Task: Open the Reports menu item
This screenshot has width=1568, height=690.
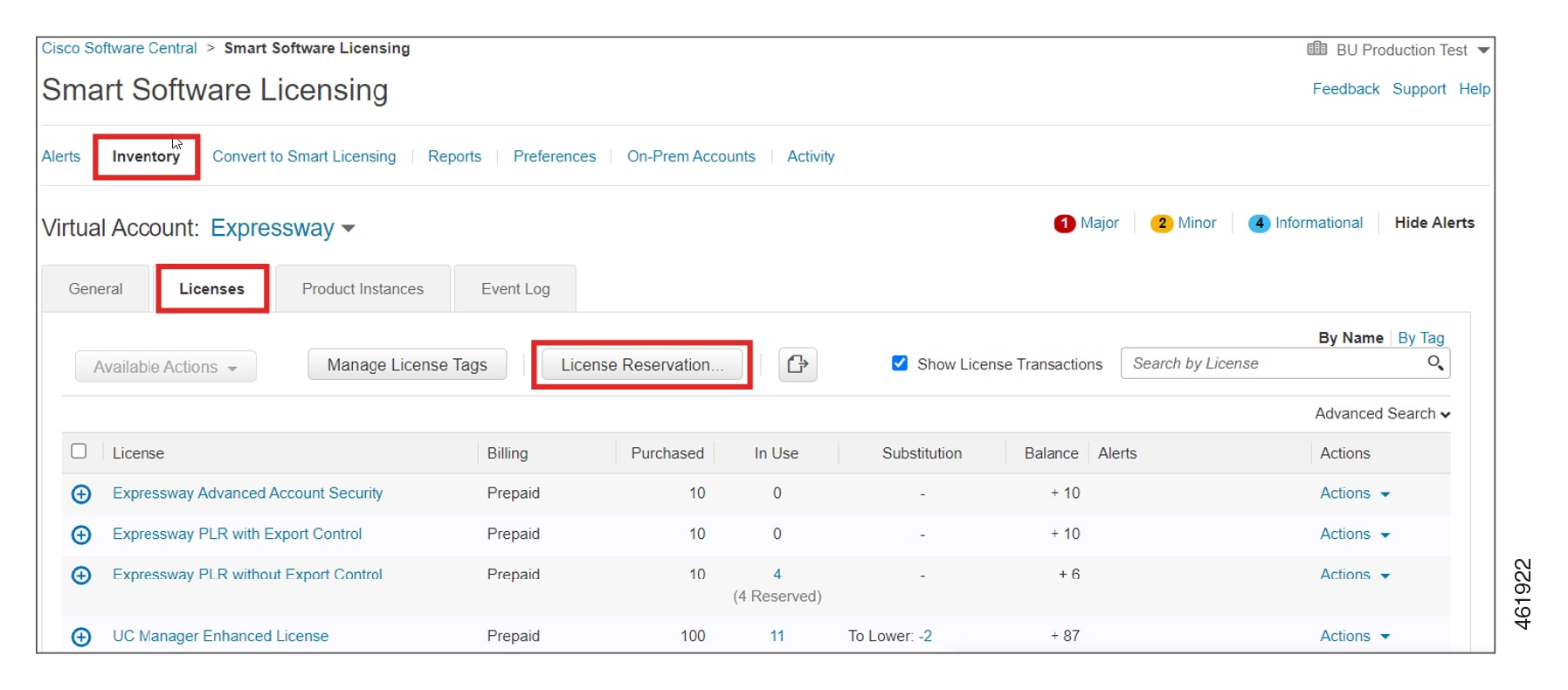Action: pyautogui.click(x=454, y=156)
